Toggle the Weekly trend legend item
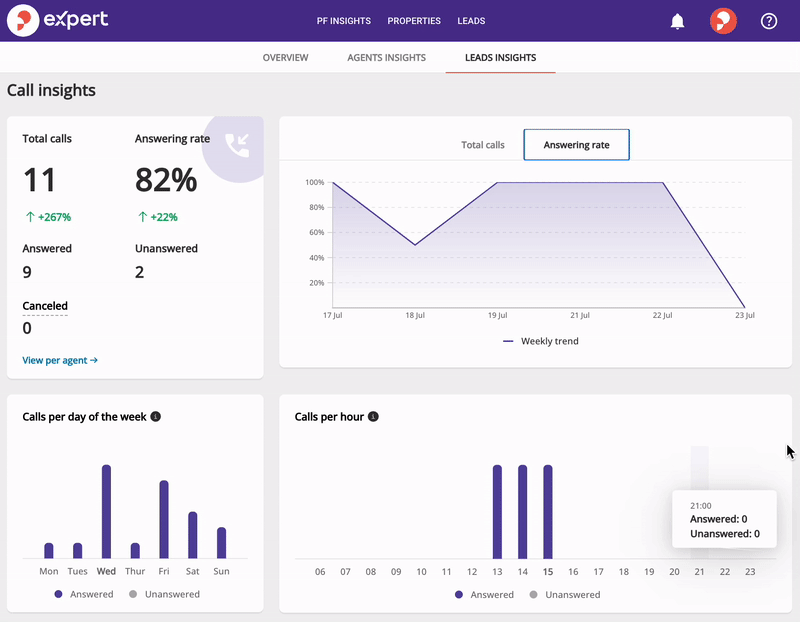 tap(541, 341)
